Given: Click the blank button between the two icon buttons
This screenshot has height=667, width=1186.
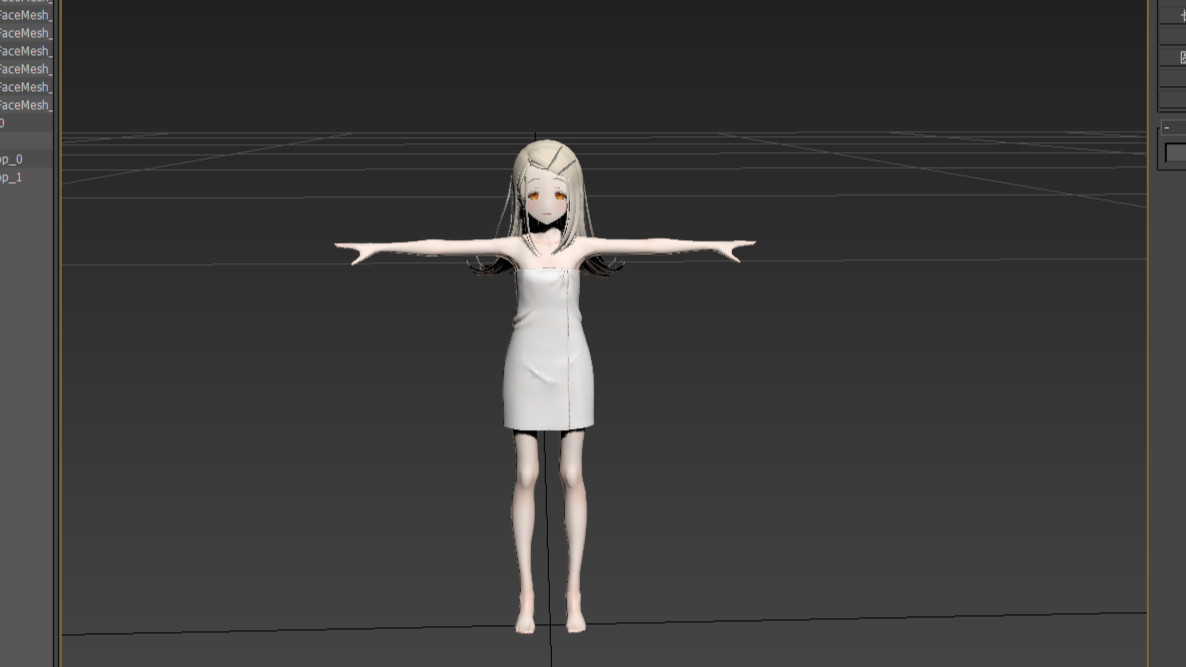Looking at the screenshot, I should (x=1176, y=36).
